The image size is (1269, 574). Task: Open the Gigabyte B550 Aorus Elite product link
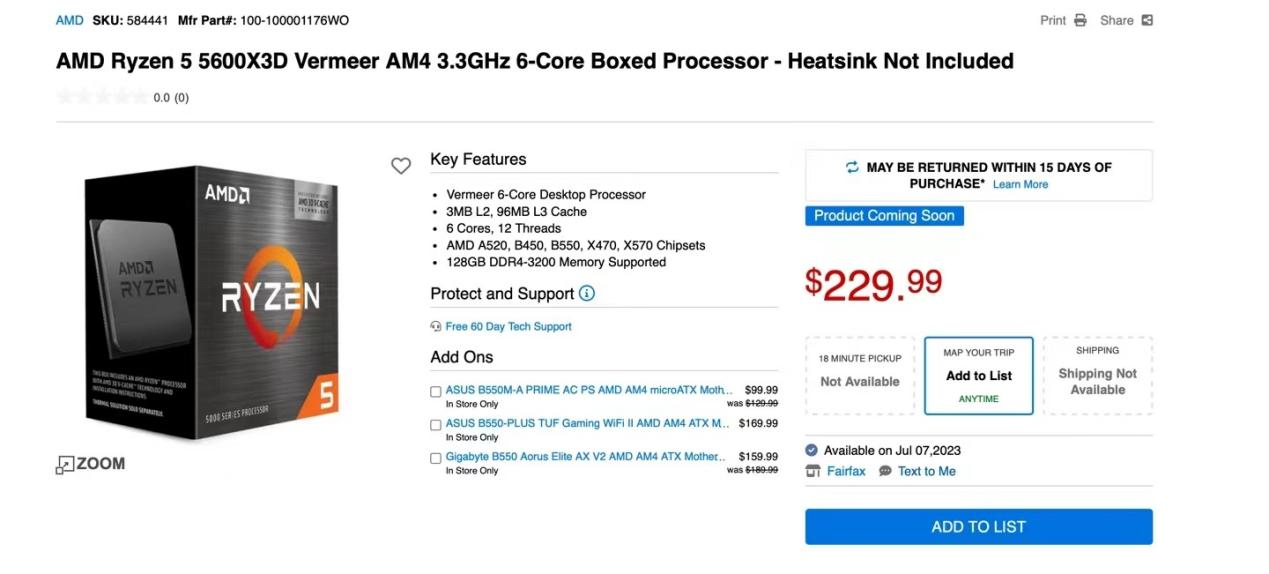click(x=586, y=456)
